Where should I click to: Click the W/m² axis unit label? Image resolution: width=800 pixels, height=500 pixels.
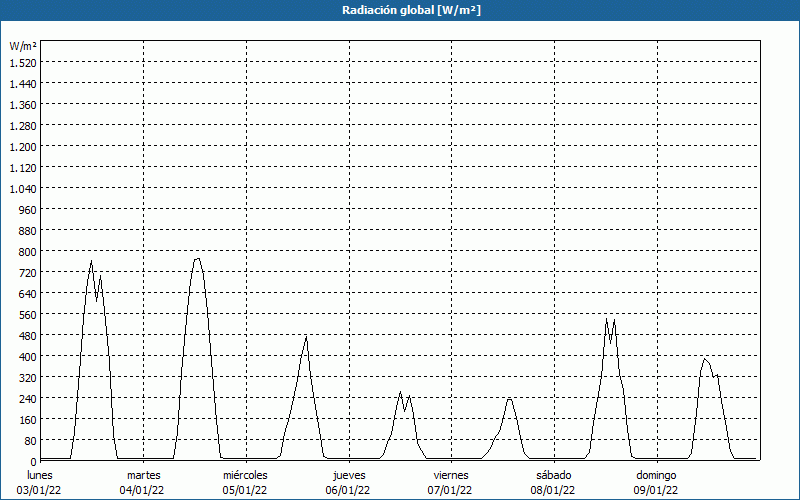23,46
